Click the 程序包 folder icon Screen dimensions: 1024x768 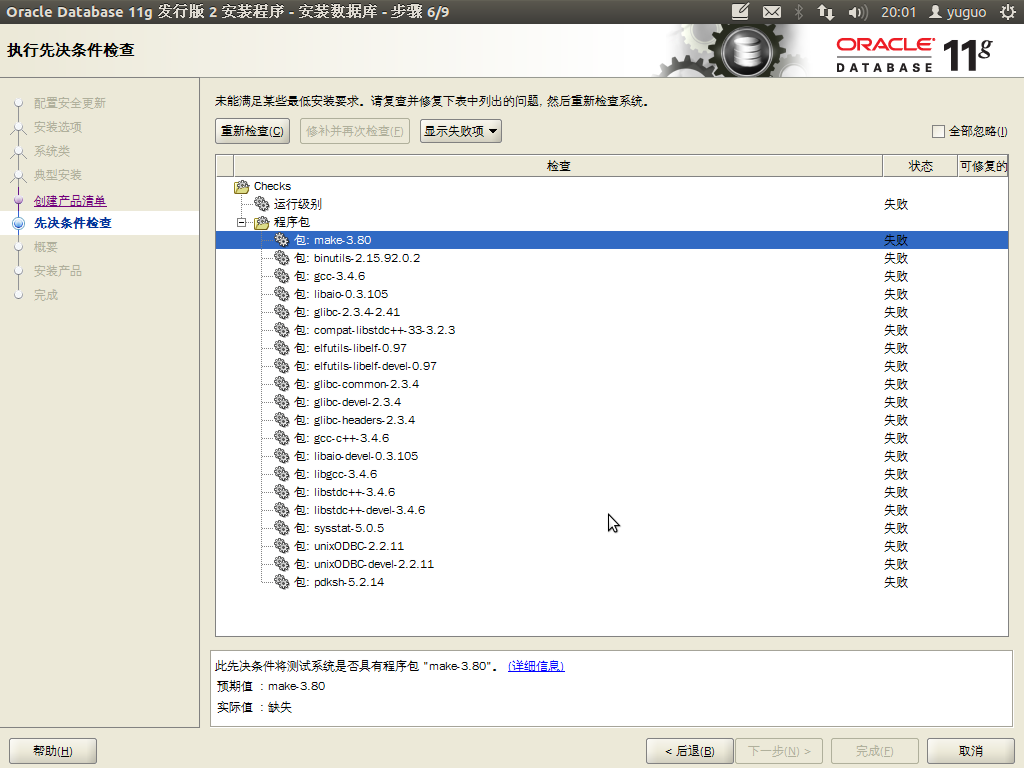pos(262,222)
